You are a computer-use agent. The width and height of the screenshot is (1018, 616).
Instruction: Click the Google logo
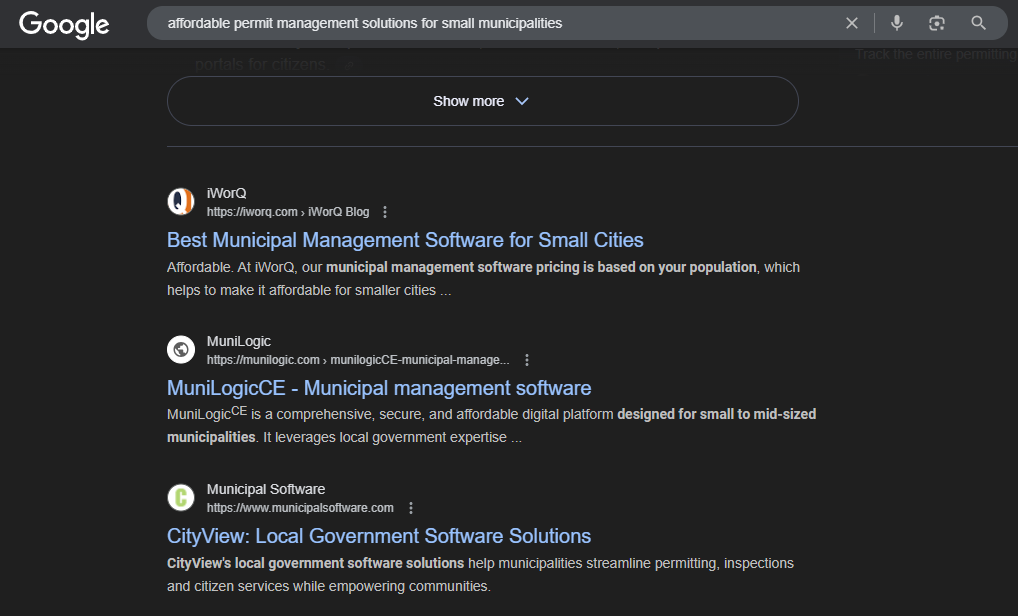pos(64,24)
